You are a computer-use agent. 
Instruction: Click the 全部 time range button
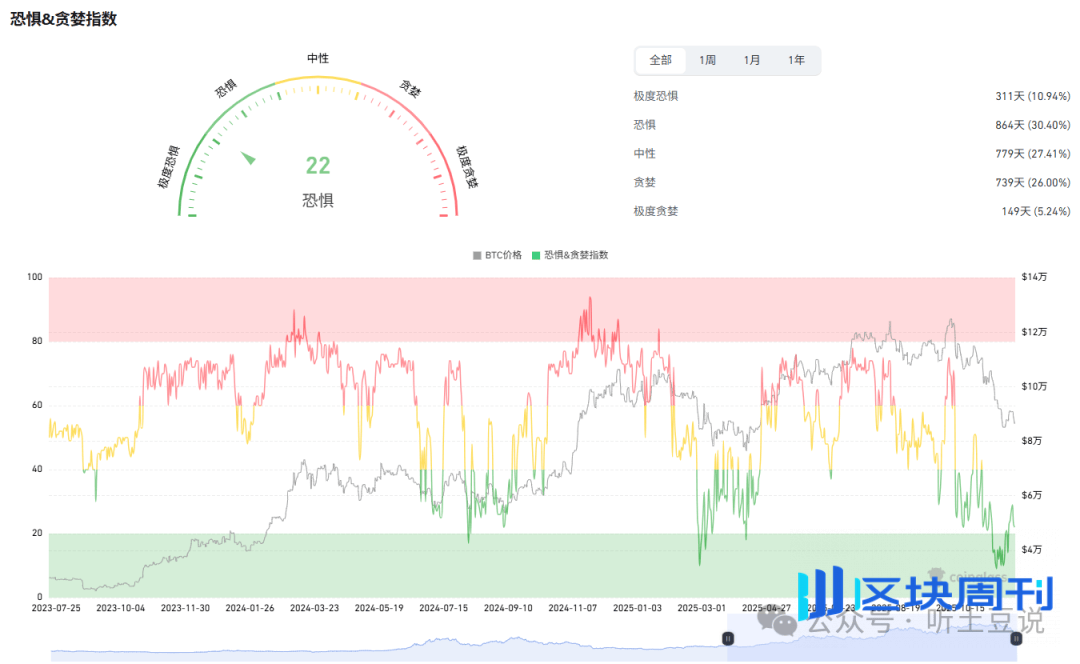pyautogui.click(x=660, y=60)
